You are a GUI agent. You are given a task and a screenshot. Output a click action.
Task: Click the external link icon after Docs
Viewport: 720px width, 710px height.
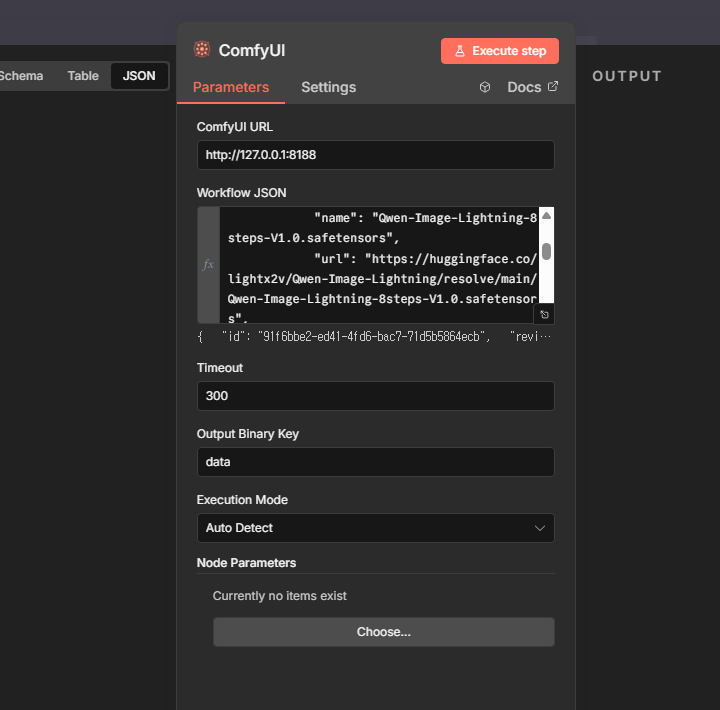[x=553, y=87]
